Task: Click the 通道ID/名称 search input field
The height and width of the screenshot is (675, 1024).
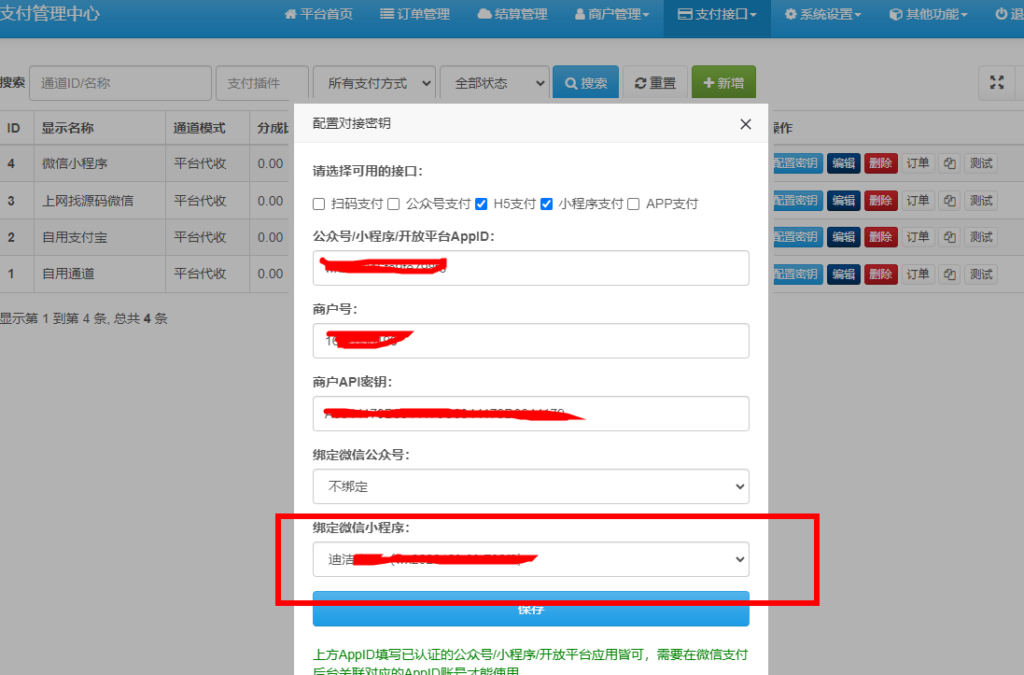Action: coord(119,82)
